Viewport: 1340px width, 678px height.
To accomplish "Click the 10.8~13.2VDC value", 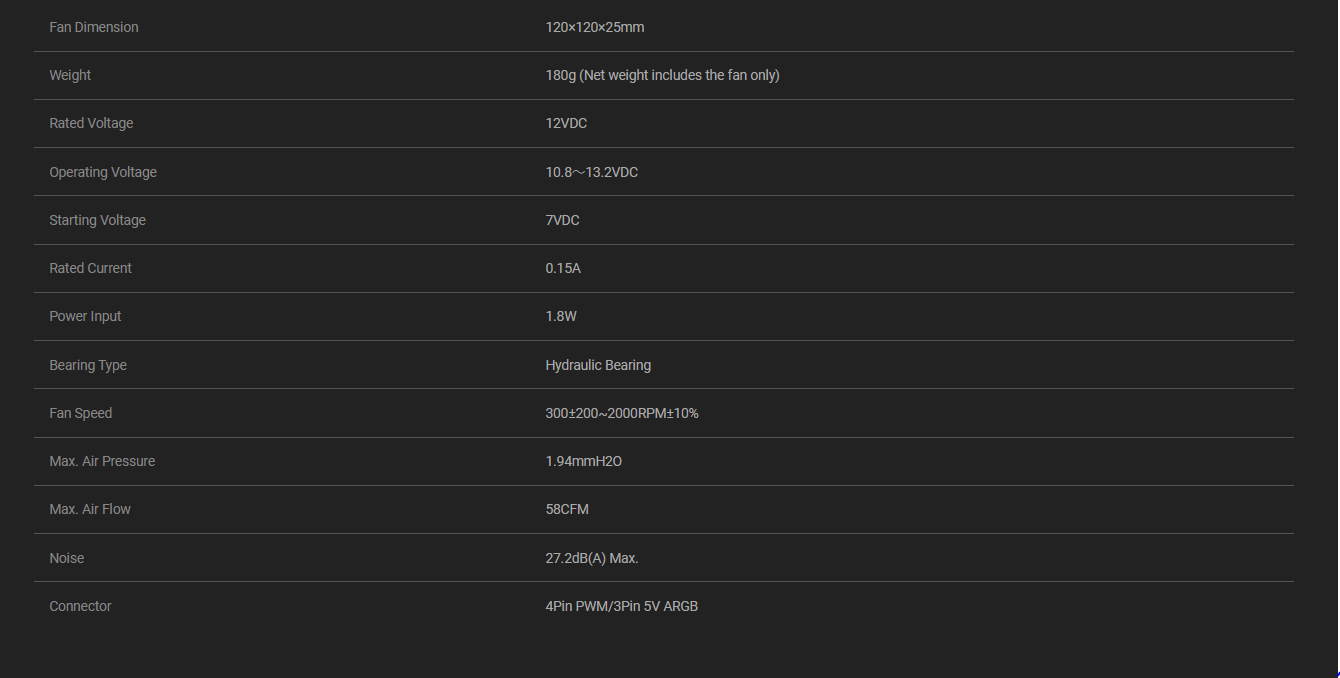I will pos(591,172).
